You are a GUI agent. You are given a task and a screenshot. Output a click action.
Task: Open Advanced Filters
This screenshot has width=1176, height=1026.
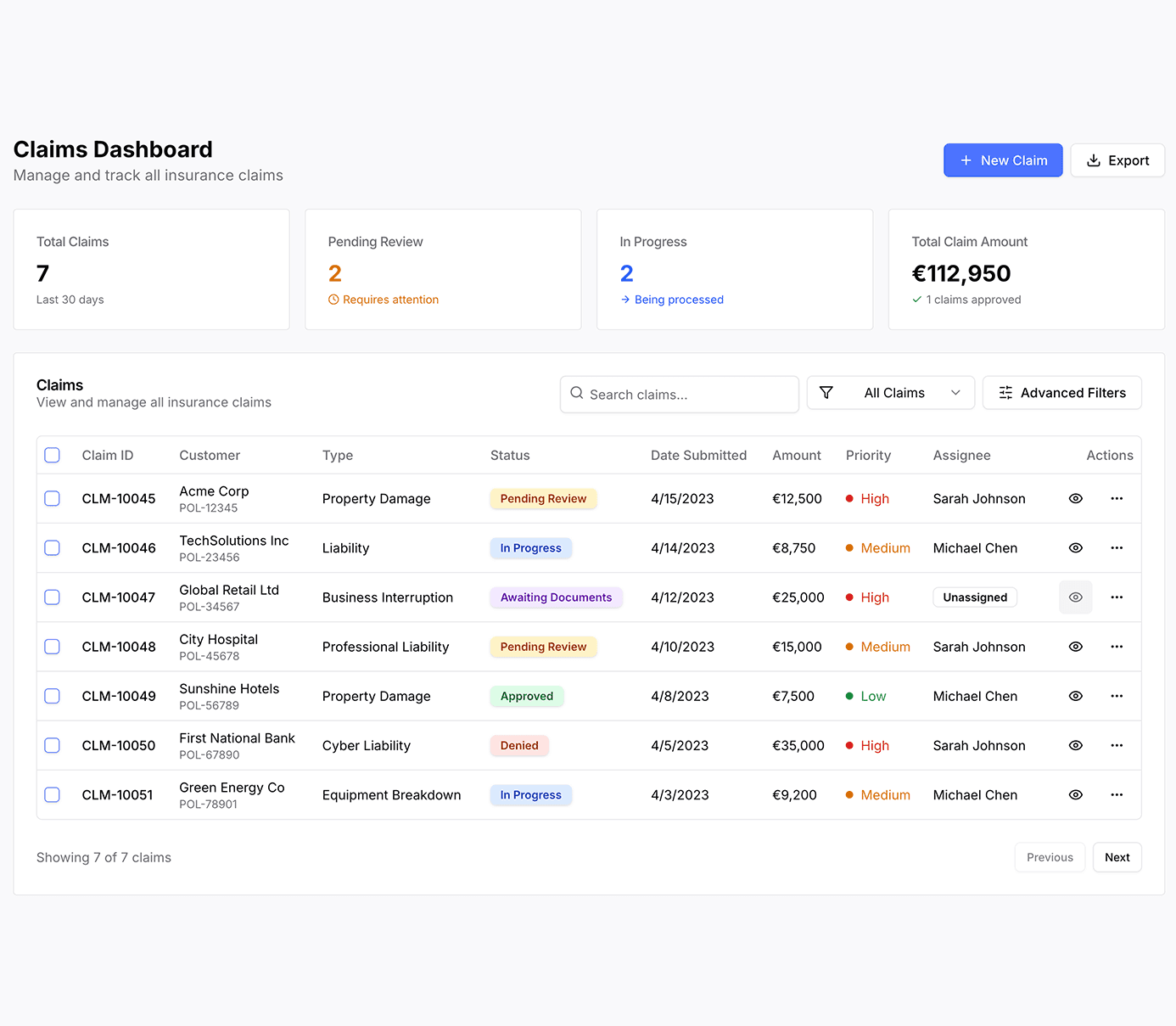[x=1062, y=393]
